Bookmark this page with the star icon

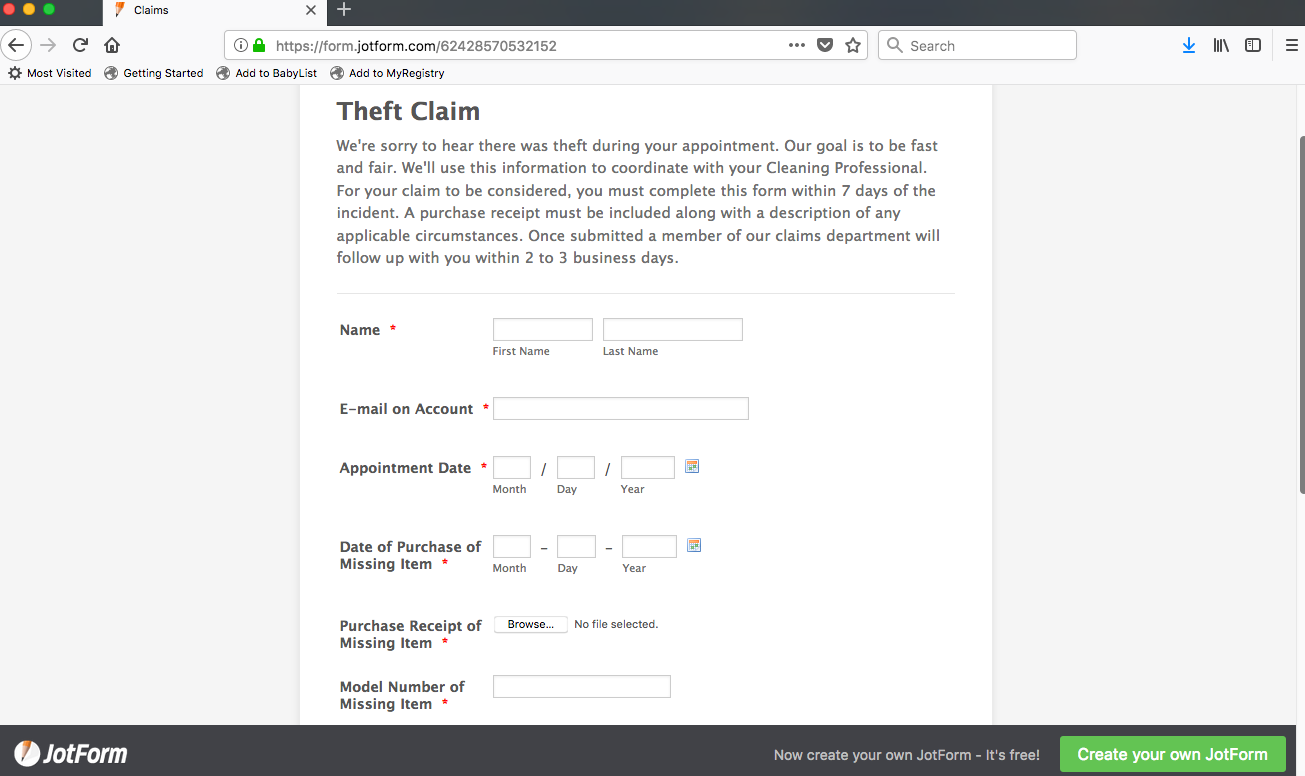[853, 45]
